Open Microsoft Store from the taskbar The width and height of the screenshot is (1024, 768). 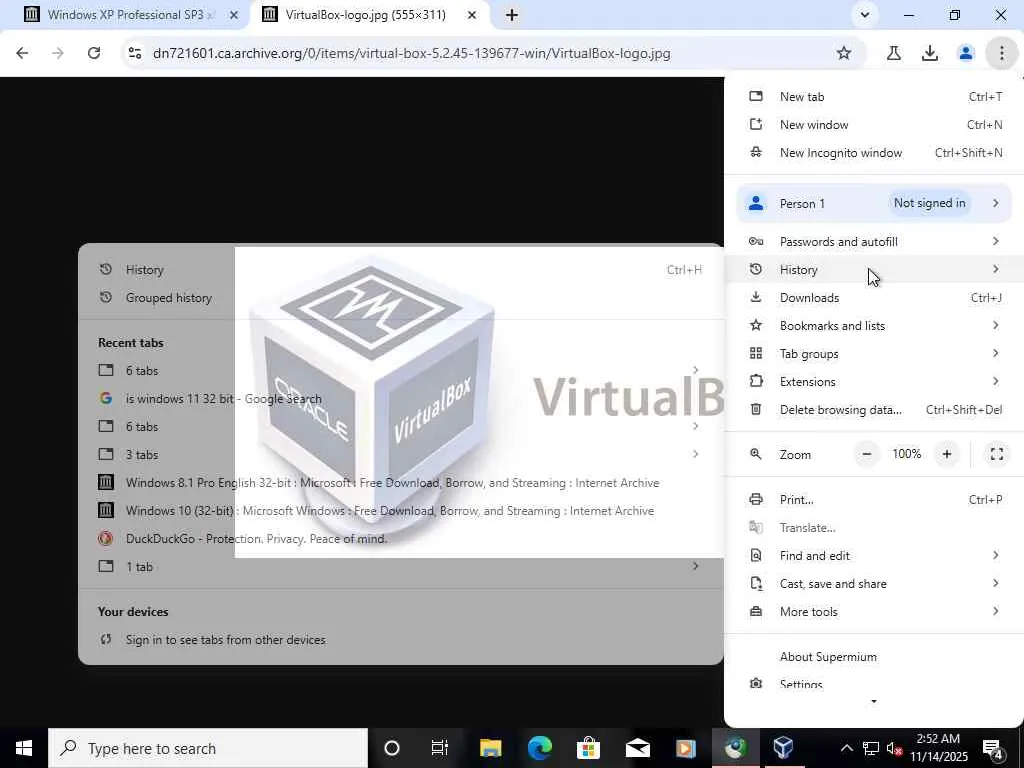pyautogui.click(x=588, y=748)
